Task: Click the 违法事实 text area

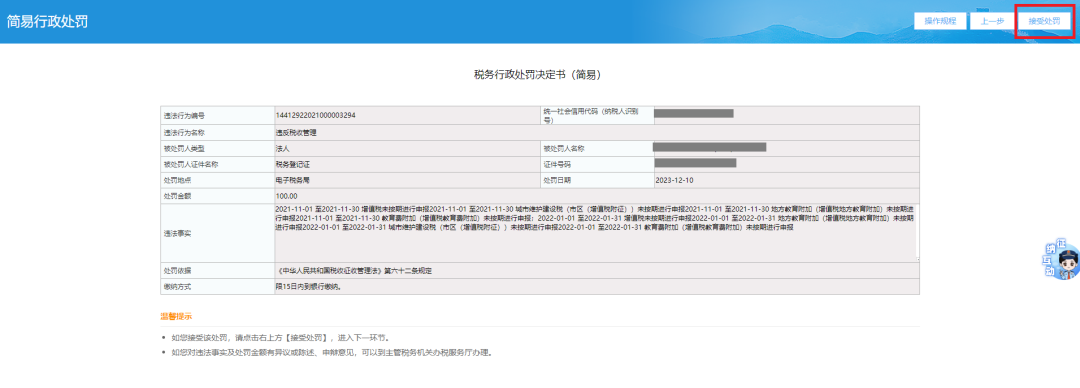Action: (x=596, y=233)
